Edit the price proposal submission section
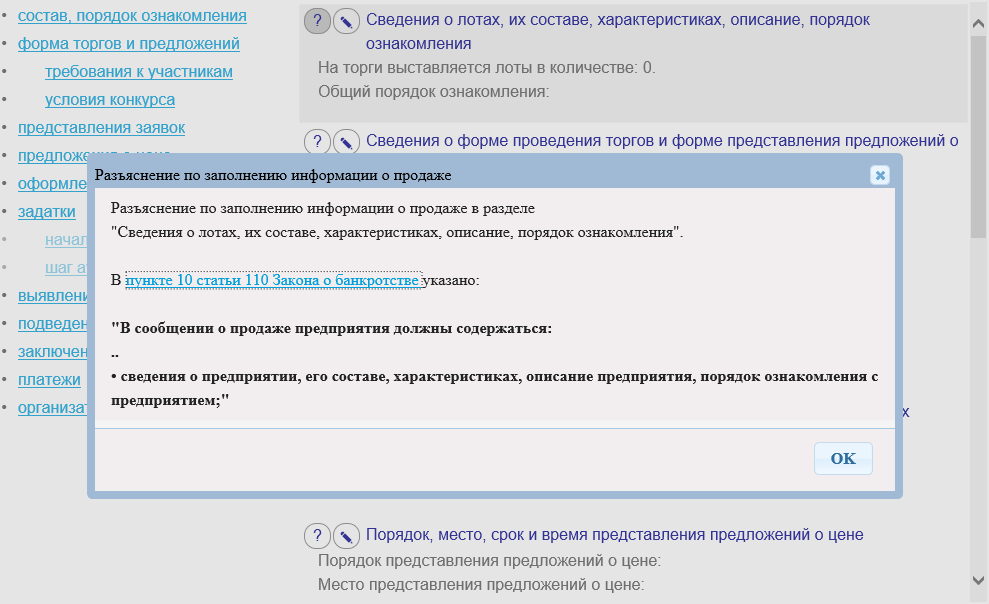 click(346, 535)
